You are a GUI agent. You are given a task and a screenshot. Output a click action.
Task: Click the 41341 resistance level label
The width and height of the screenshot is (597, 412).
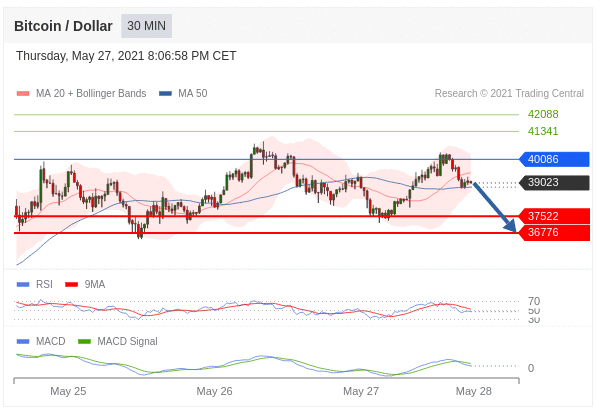tap(543, 131)
